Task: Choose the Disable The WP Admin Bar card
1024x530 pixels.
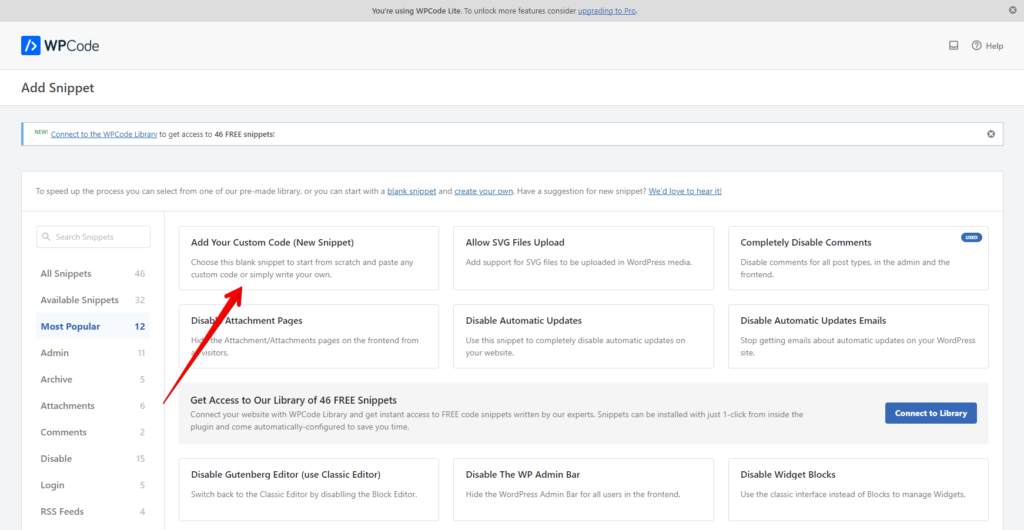Action: point(583,490)
